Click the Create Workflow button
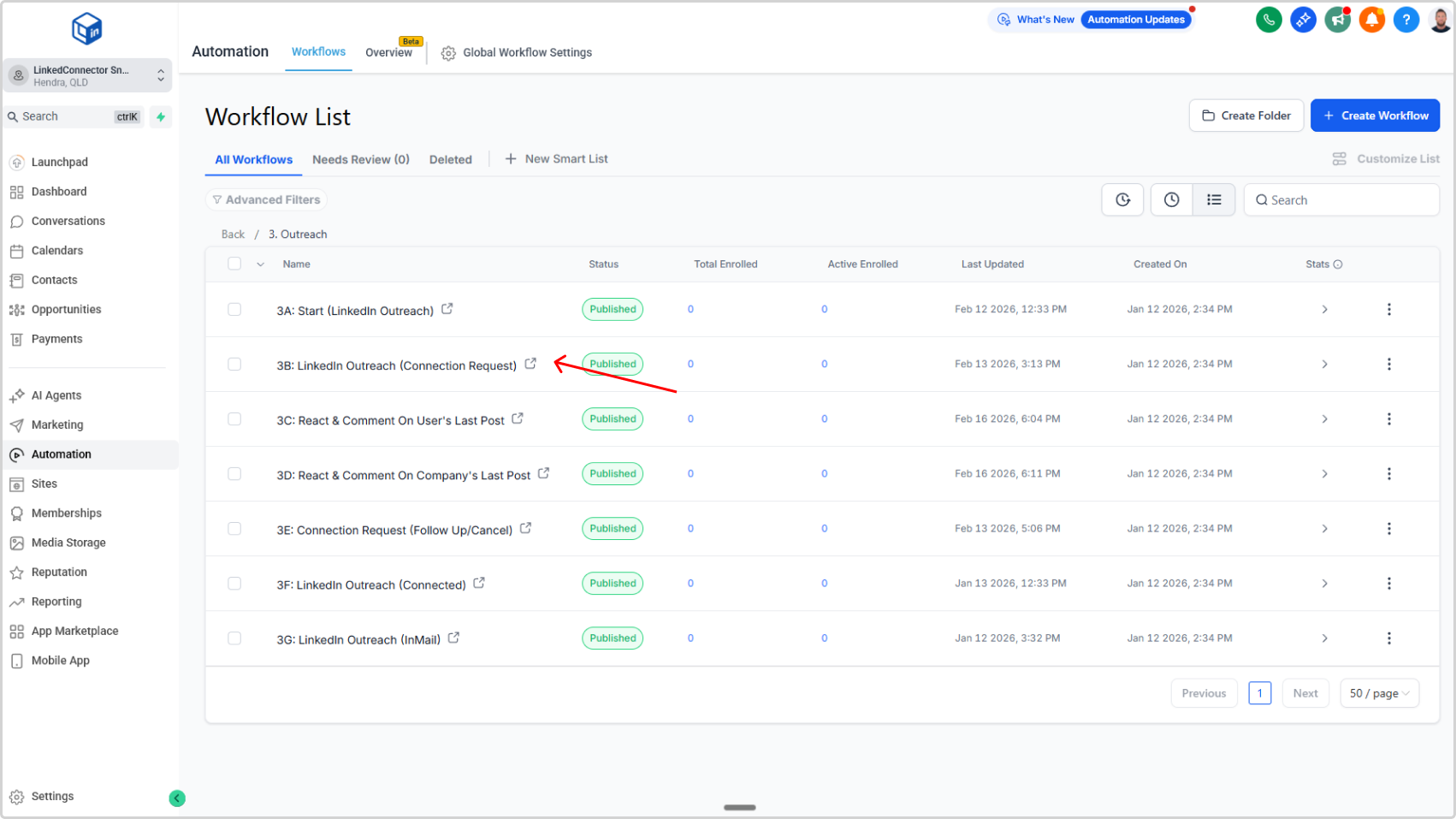This screenshot has height=819, width=1456. tap(1375, 116)
